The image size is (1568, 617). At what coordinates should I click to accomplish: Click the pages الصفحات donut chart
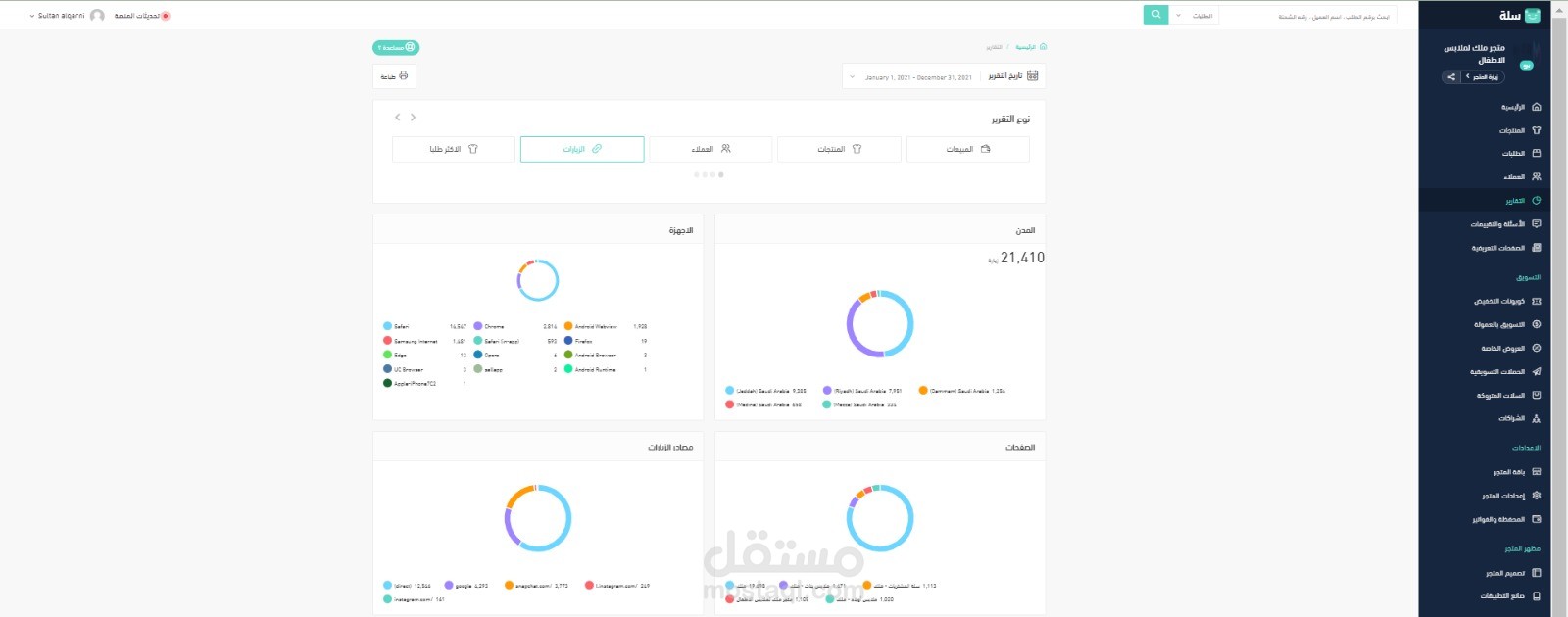(880, 517)
